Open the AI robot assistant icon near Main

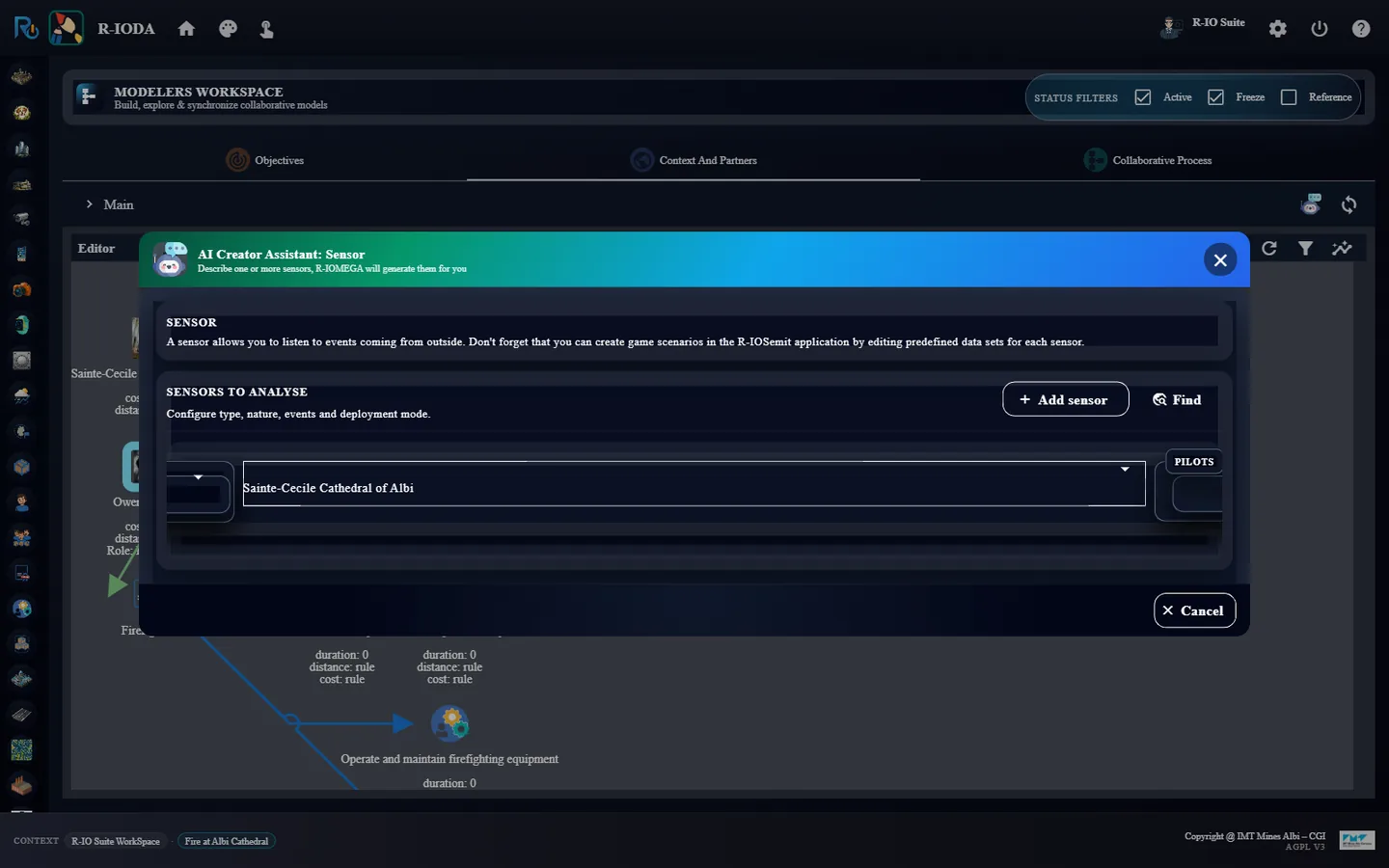point(1311,203)
